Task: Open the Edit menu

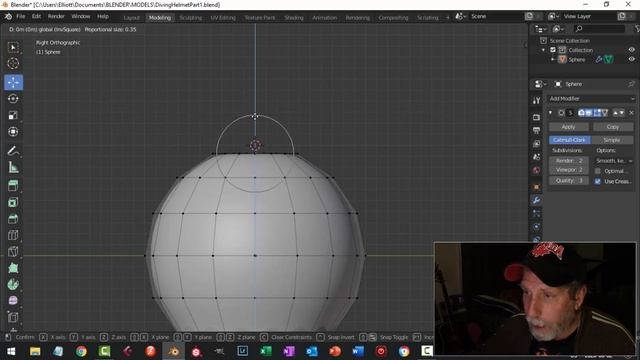Action: point(36,16)
